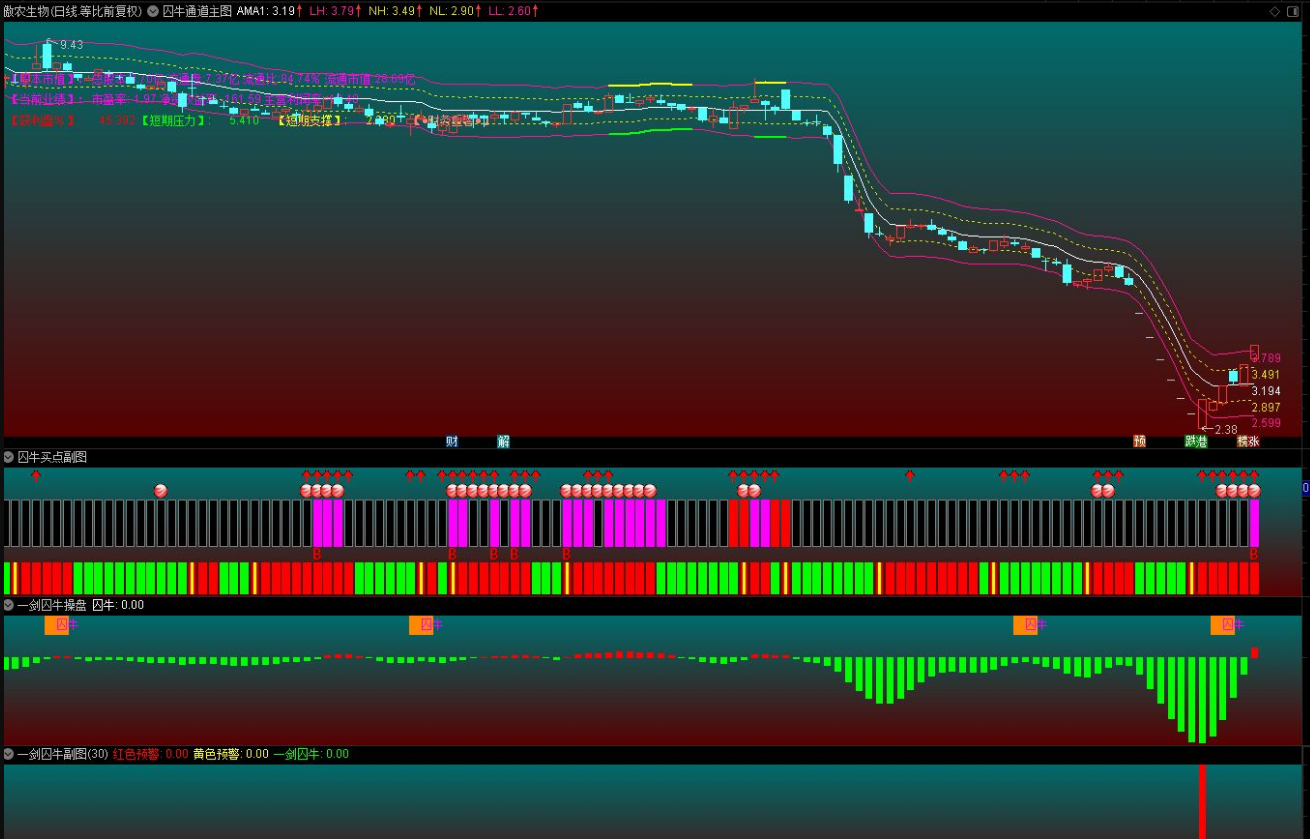Image resolution: width=1310 pixels, height=839 pixels.
Task: Select the last orange 囚牛 signal marker
Action: 1225,625
